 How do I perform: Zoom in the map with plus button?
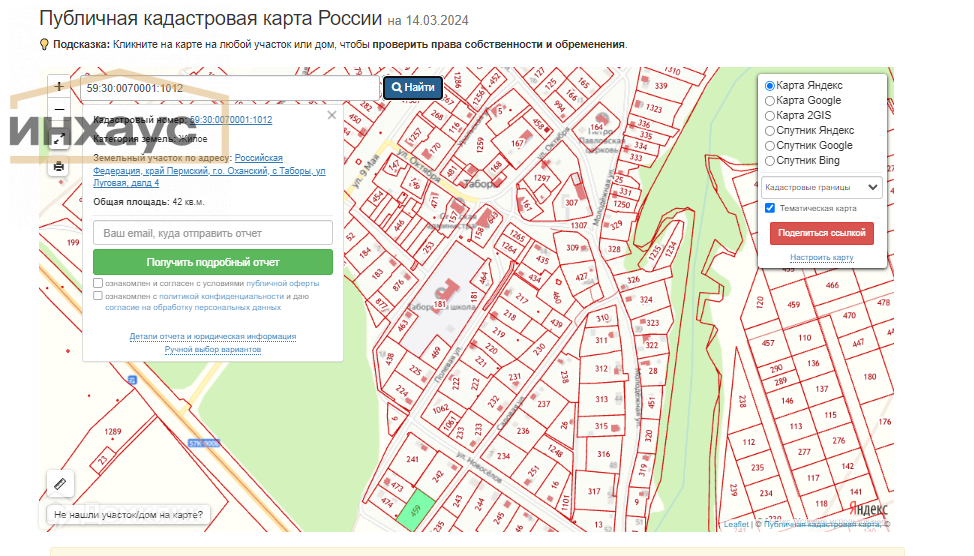(59, 86)
